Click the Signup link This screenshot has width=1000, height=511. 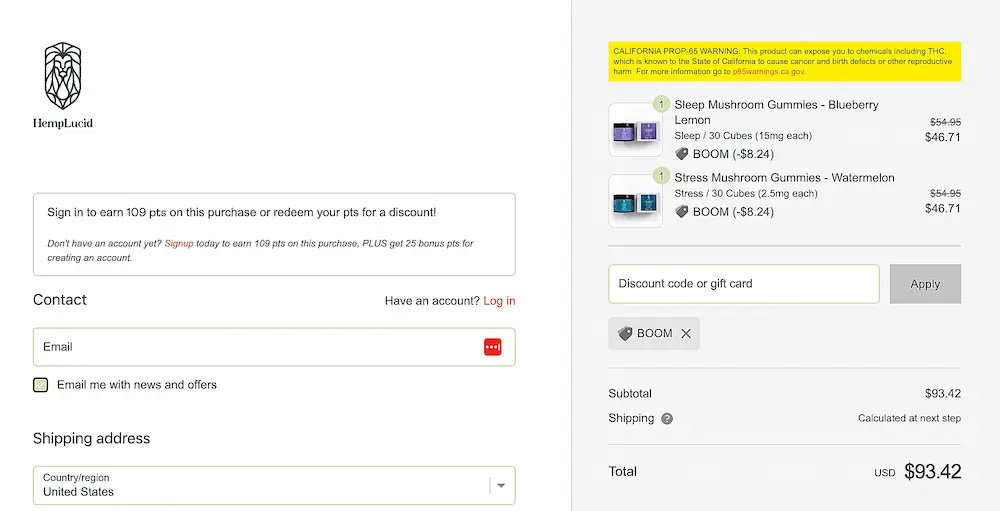[x=179, y=244]
